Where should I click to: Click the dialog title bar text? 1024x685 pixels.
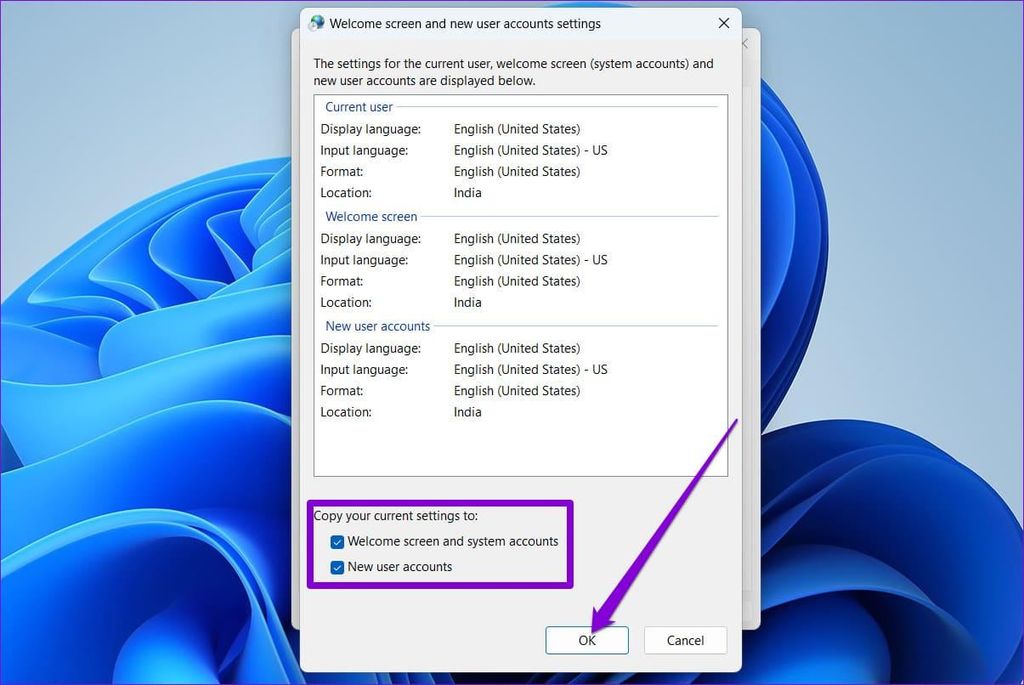click(465, 23)
